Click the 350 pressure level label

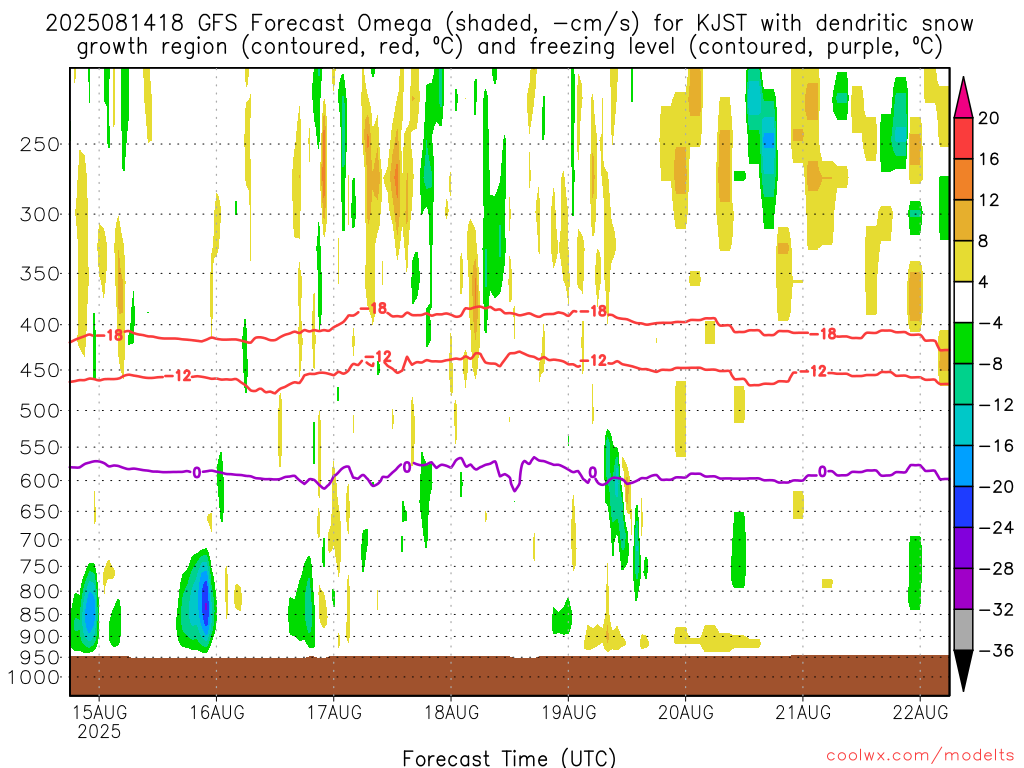coord(40,274)
